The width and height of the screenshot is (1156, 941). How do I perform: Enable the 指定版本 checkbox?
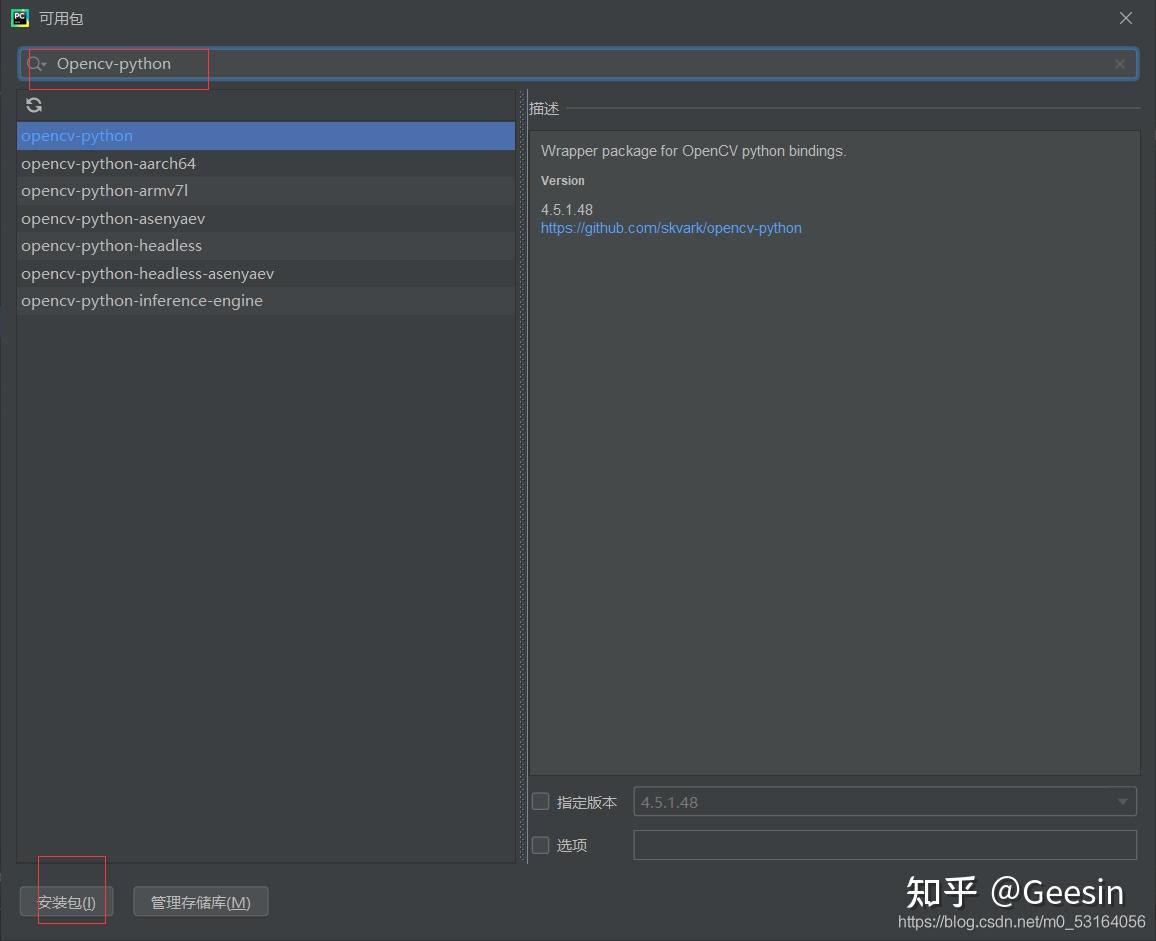coord(540,801)
